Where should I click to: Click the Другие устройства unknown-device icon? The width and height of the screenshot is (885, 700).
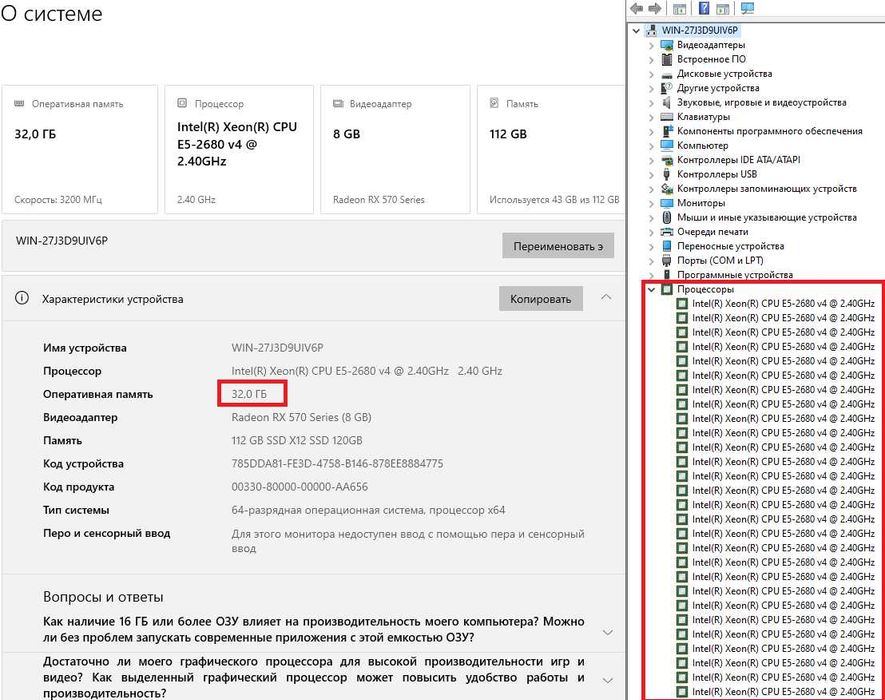pyautogui.click(x=667, y=88)
